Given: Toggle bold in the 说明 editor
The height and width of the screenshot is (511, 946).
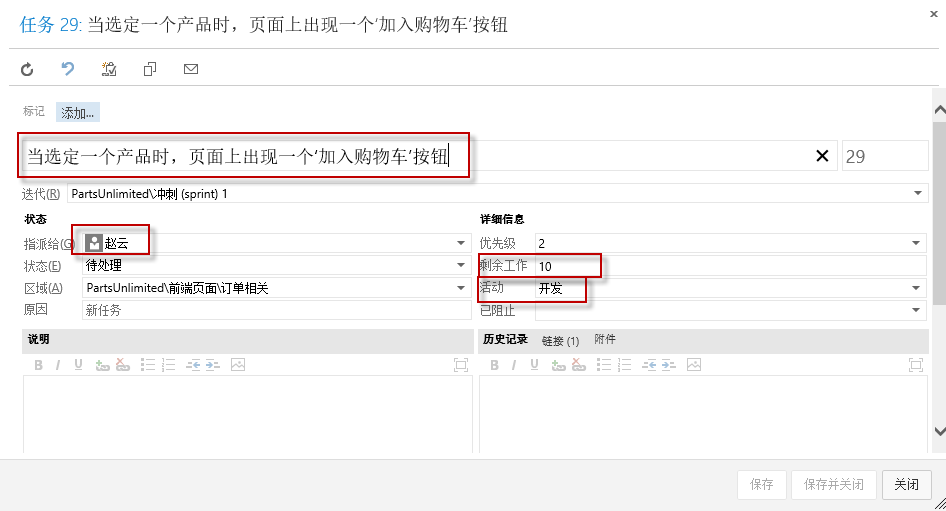Looking at the screenshot, I should coord(39,365).
